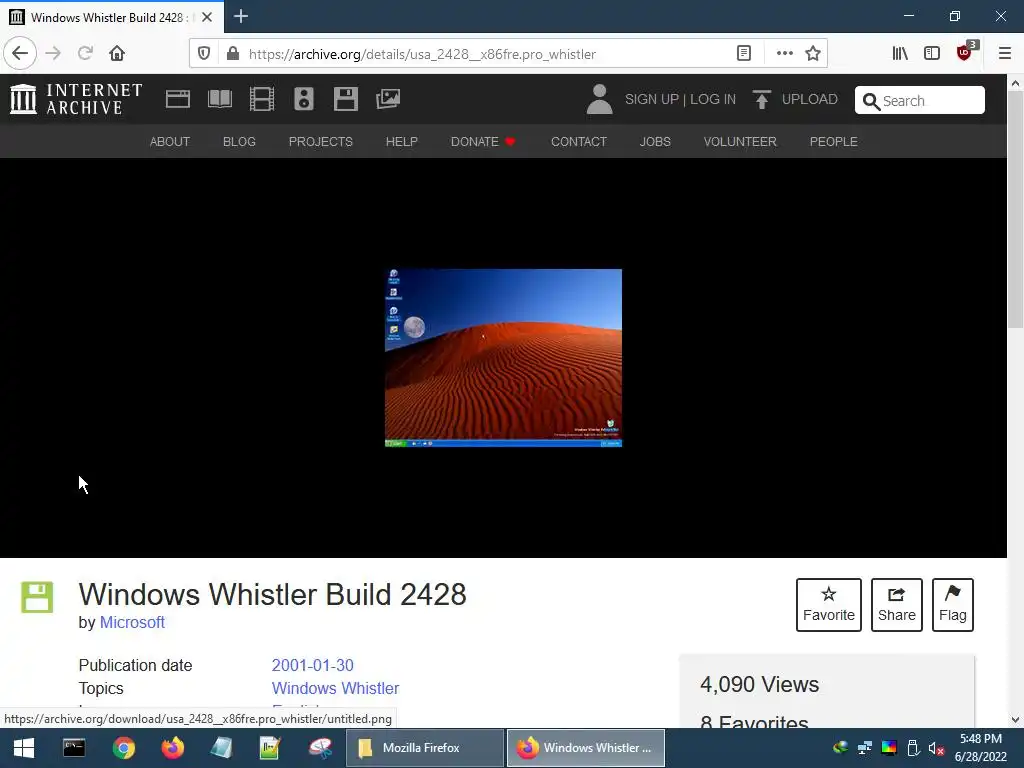Click the upload arrow icon
Viewport: 1024px width, 768px height.
coord(761,99)
